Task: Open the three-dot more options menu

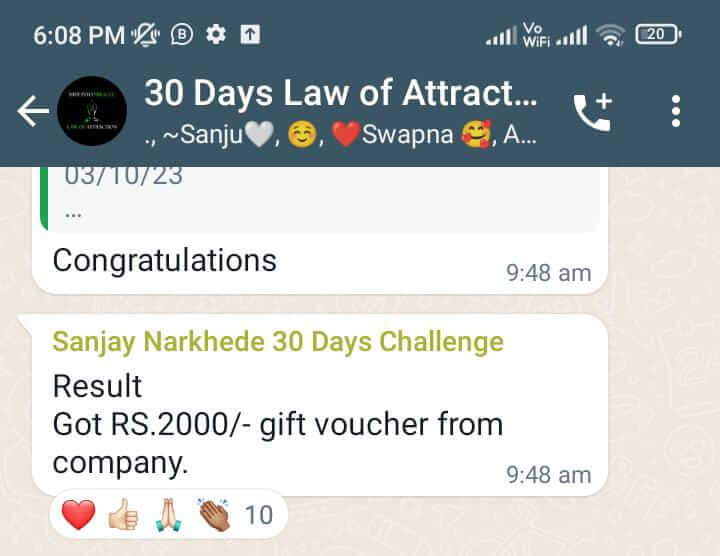Action: pyautogui.click(x=675, y=111)
